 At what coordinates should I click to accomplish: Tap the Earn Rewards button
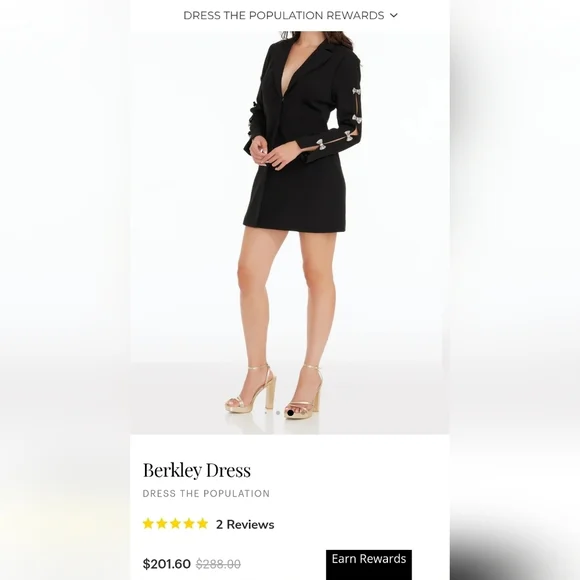pyautogui.click(x=369, y=564)
